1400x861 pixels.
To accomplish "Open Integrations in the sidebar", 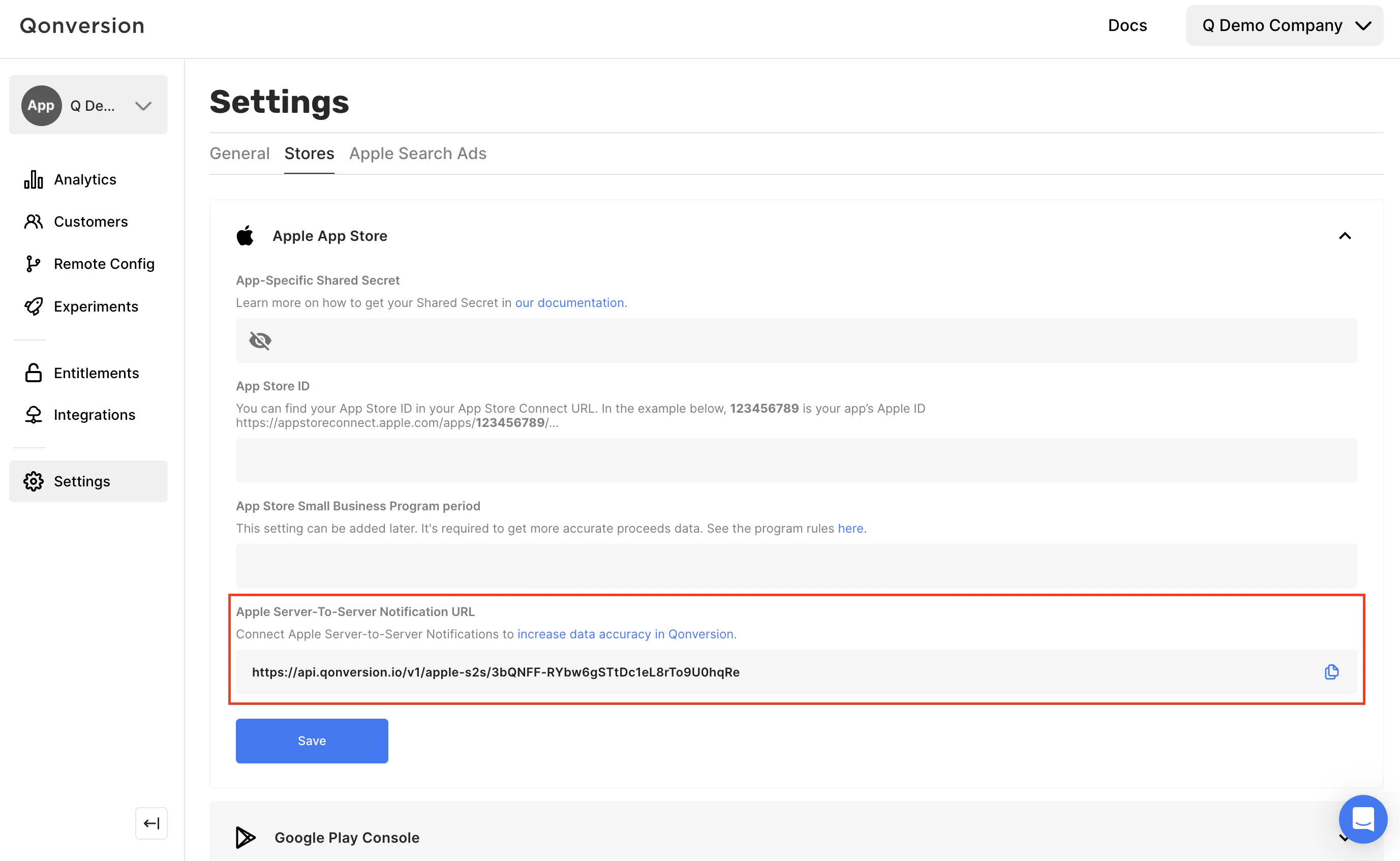I will [94, 415].
